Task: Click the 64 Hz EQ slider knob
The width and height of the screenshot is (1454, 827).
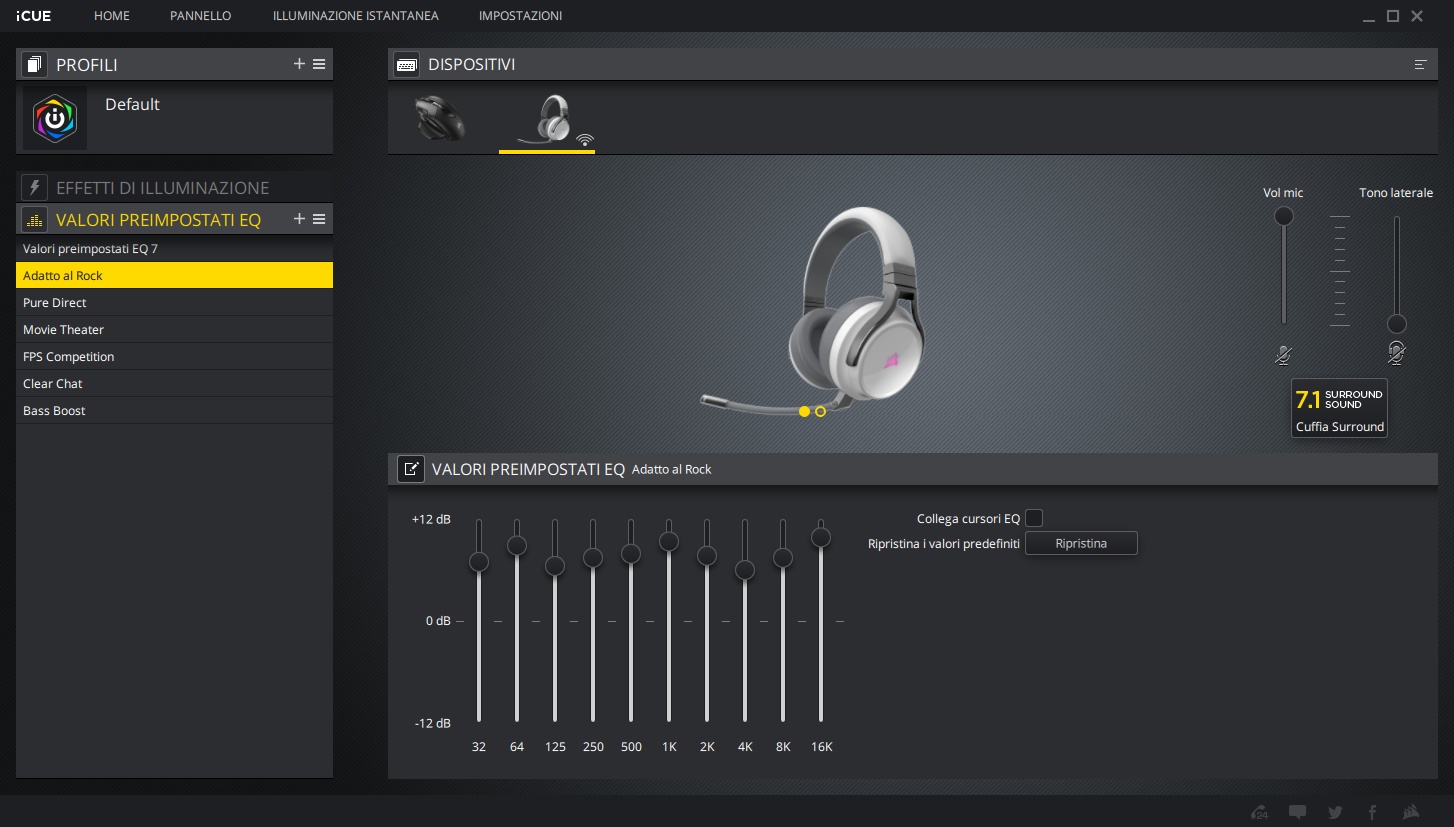Action: tap(517, 545)
